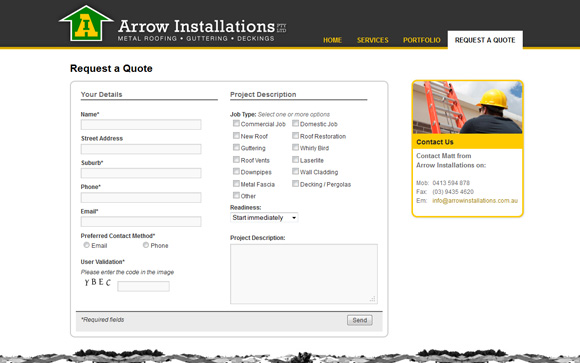Go to the SERVICES page
580x363 pixels.
pyautogui.click(x=372, y=40)
